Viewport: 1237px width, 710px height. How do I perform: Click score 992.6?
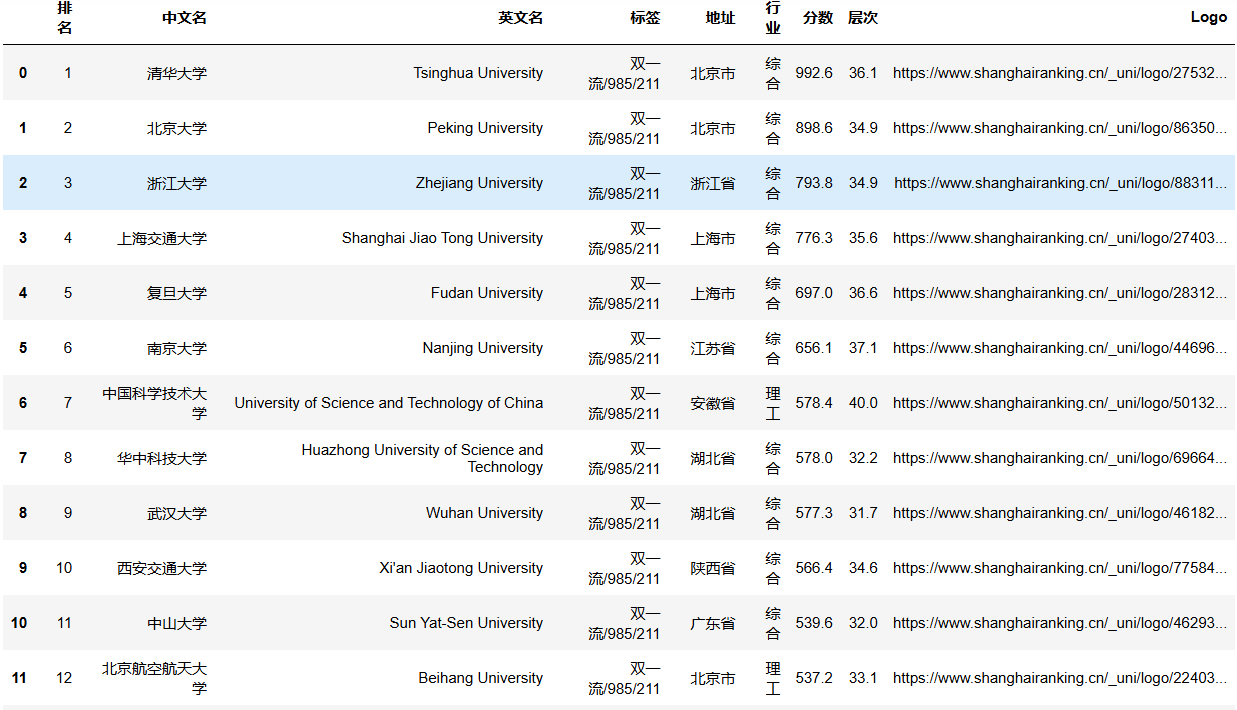coord(814,73)
